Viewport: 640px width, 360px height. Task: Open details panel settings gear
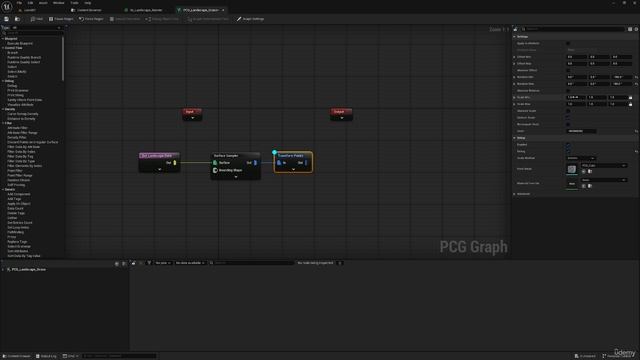[636, 29]
